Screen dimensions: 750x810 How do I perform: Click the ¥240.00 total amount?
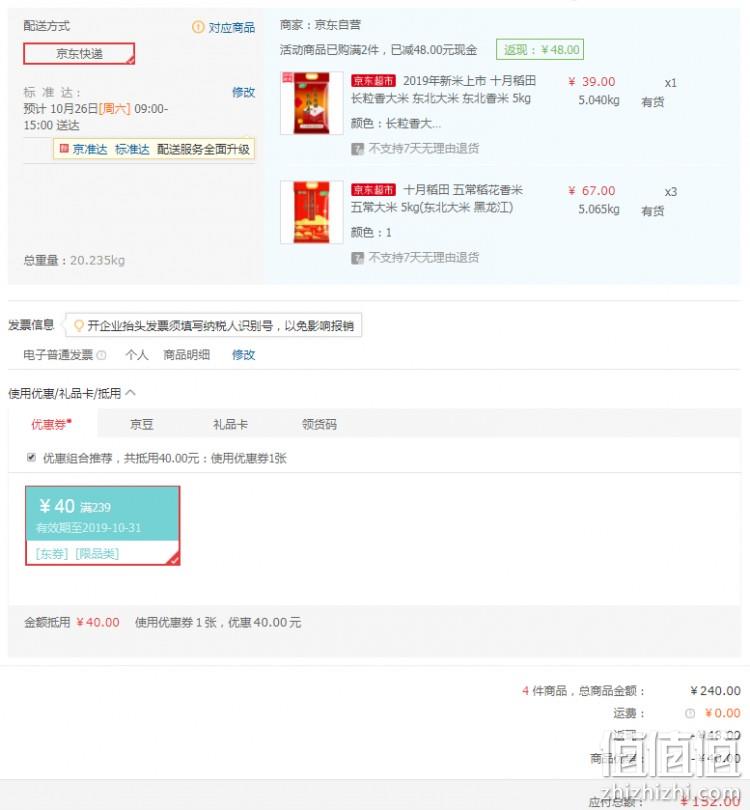715,691
